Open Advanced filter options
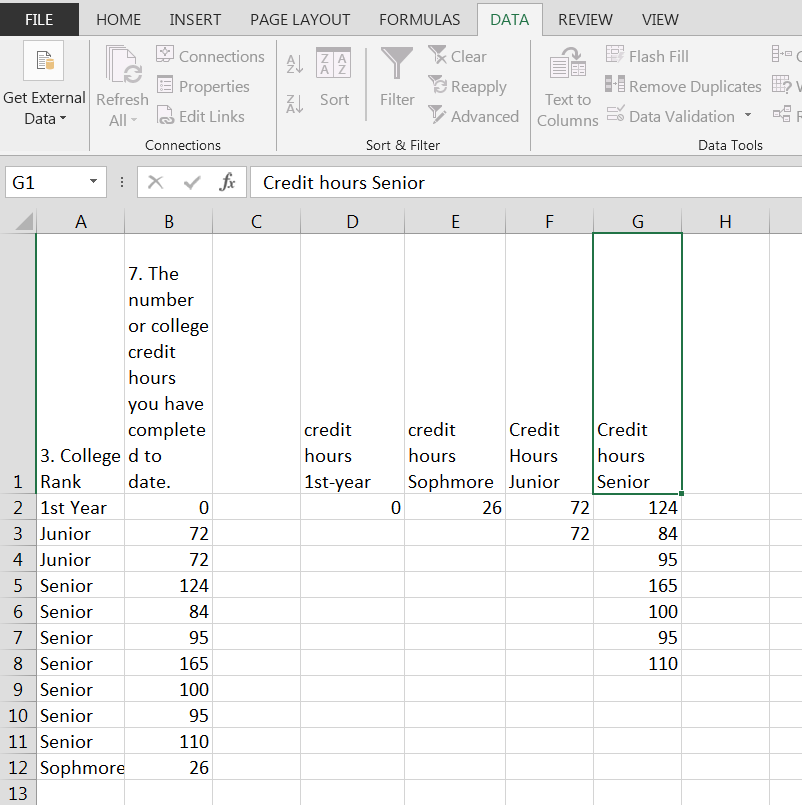Image resolution: width=802 pixels, height=805 pixels. coord(473,117)
